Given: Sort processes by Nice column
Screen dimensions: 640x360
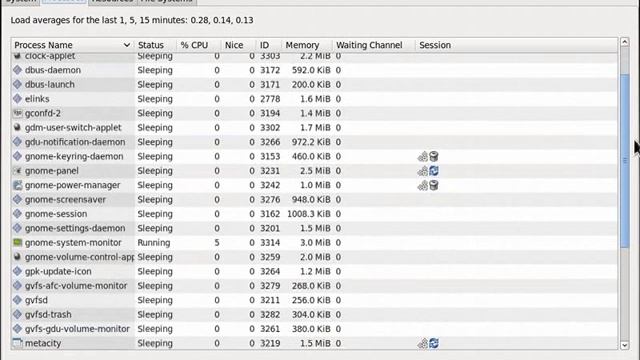Looking at the screenshot, I should [x=239, y=45].
